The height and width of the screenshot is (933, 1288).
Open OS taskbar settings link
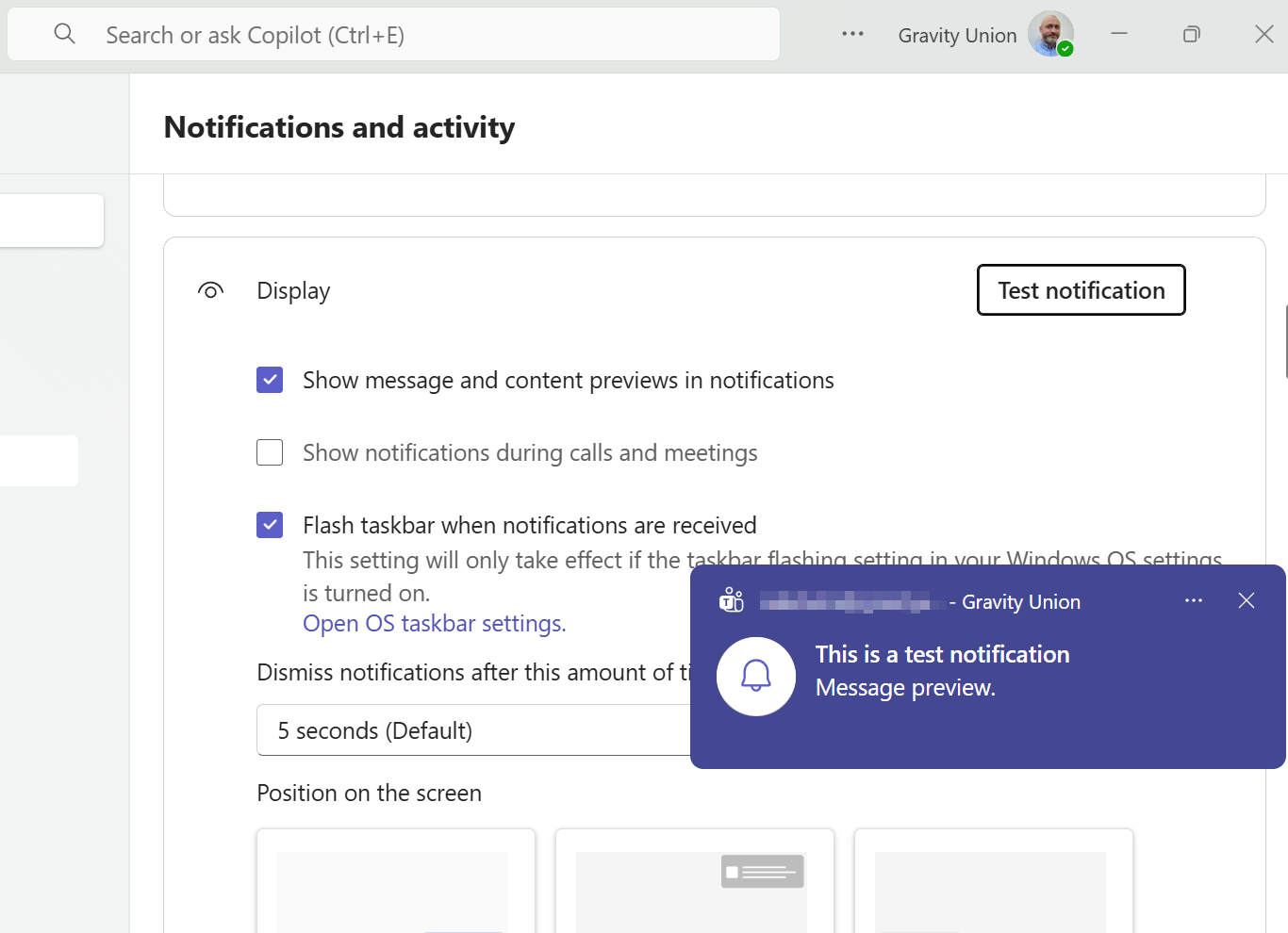pos(435,624)
